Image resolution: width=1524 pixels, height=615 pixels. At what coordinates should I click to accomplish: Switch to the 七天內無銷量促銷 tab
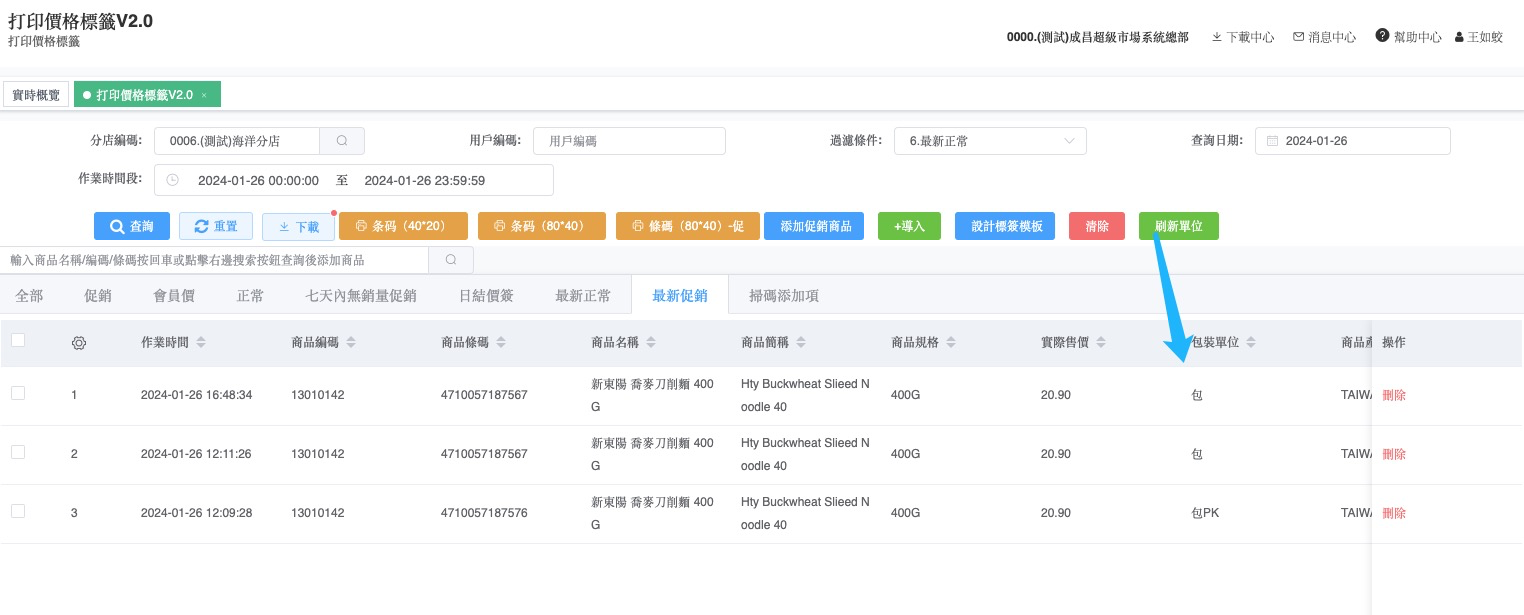tap(360, 296)
